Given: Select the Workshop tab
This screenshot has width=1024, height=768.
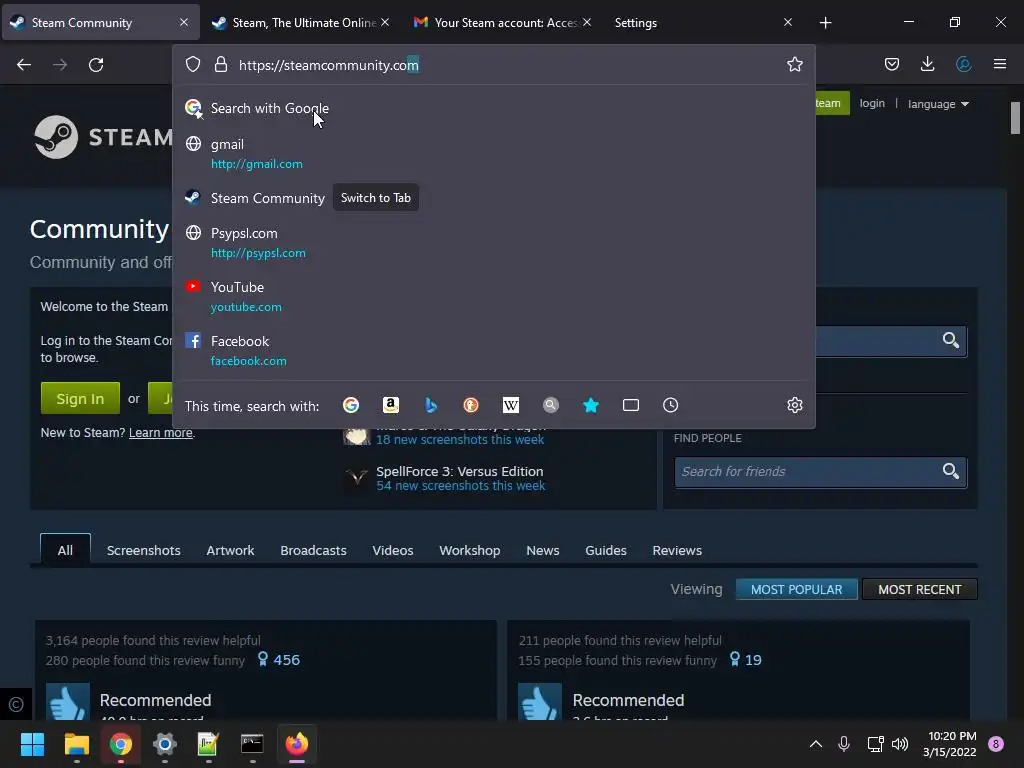Looking at the screenshot, I should (470, 551).
